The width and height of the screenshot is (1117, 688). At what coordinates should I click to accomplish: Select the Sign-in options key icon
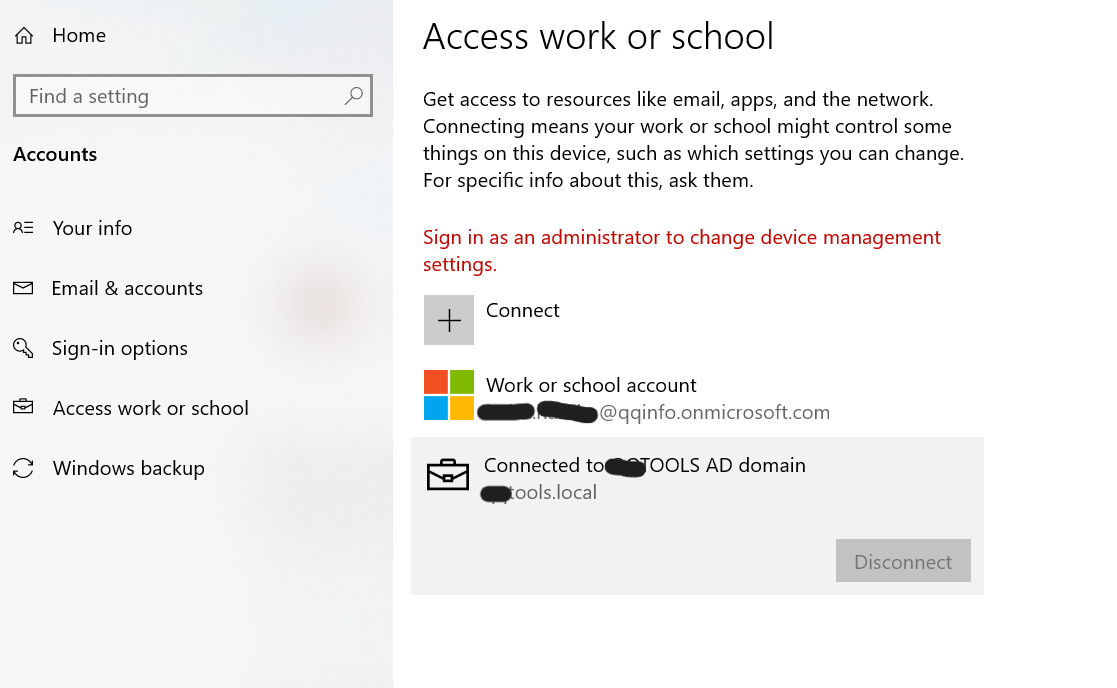point(24,348)
